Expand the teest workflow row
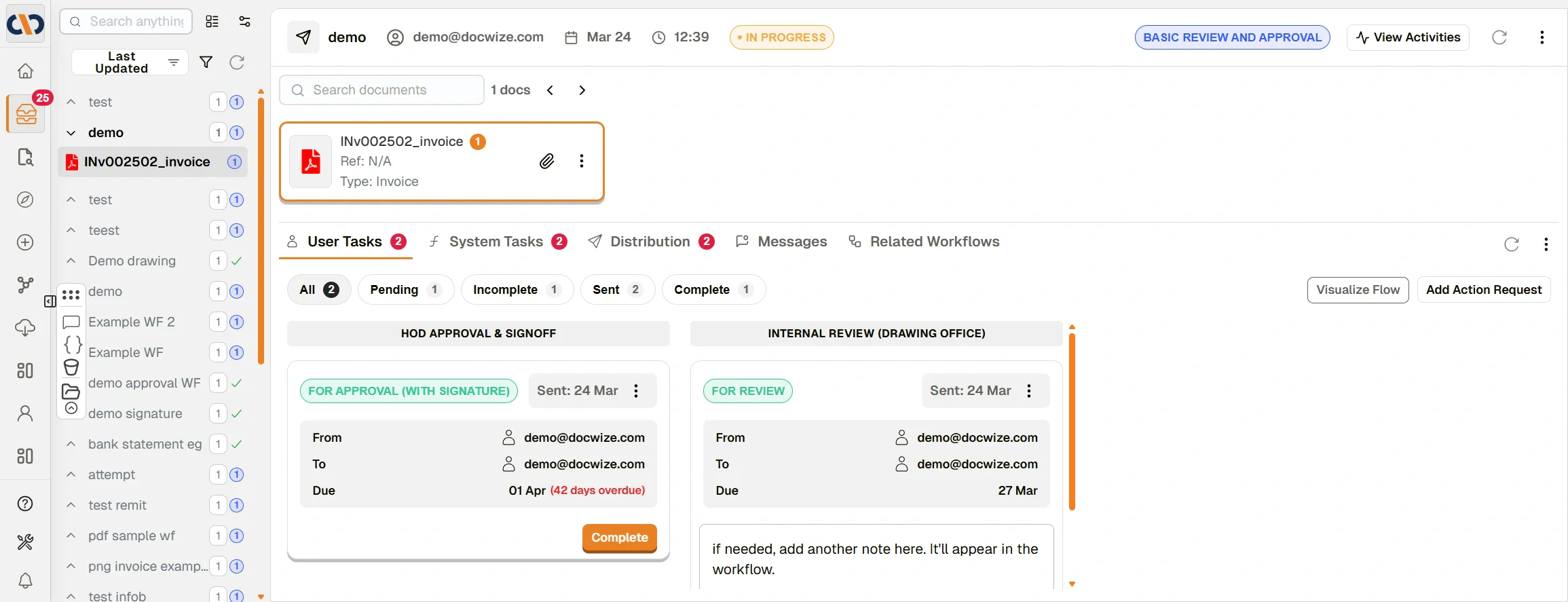The height and width of the screenshot is (602, 1568). pyautogui.click(x=71, y=230)
